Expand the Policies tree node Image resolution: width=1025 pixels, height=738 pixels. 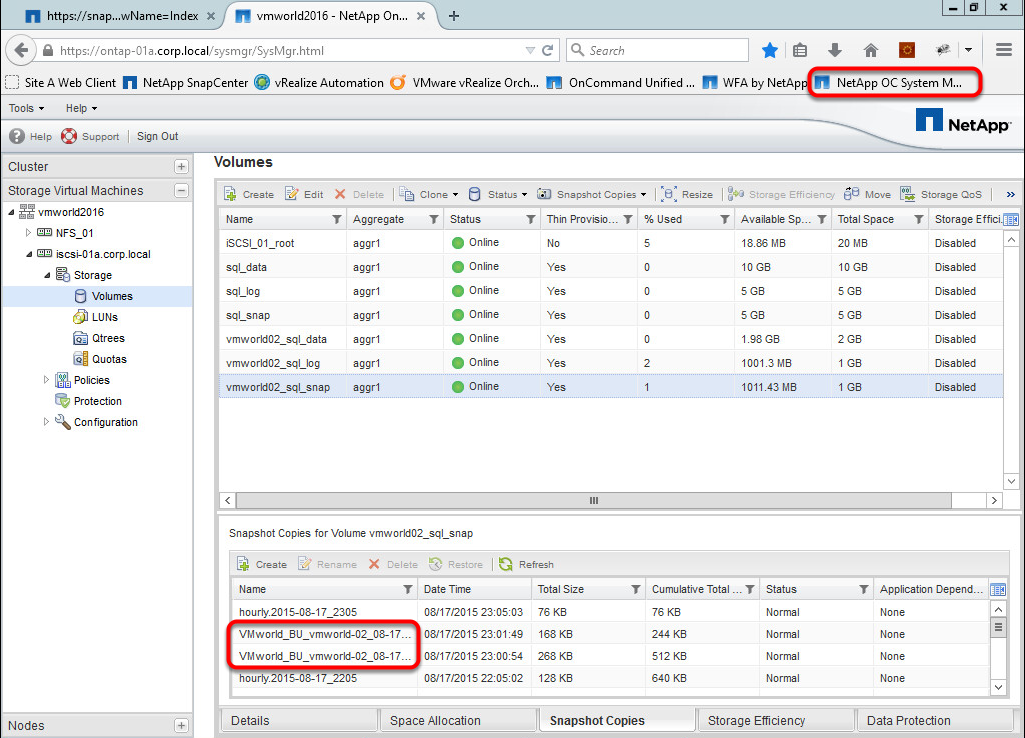click(x=46, y=380)
